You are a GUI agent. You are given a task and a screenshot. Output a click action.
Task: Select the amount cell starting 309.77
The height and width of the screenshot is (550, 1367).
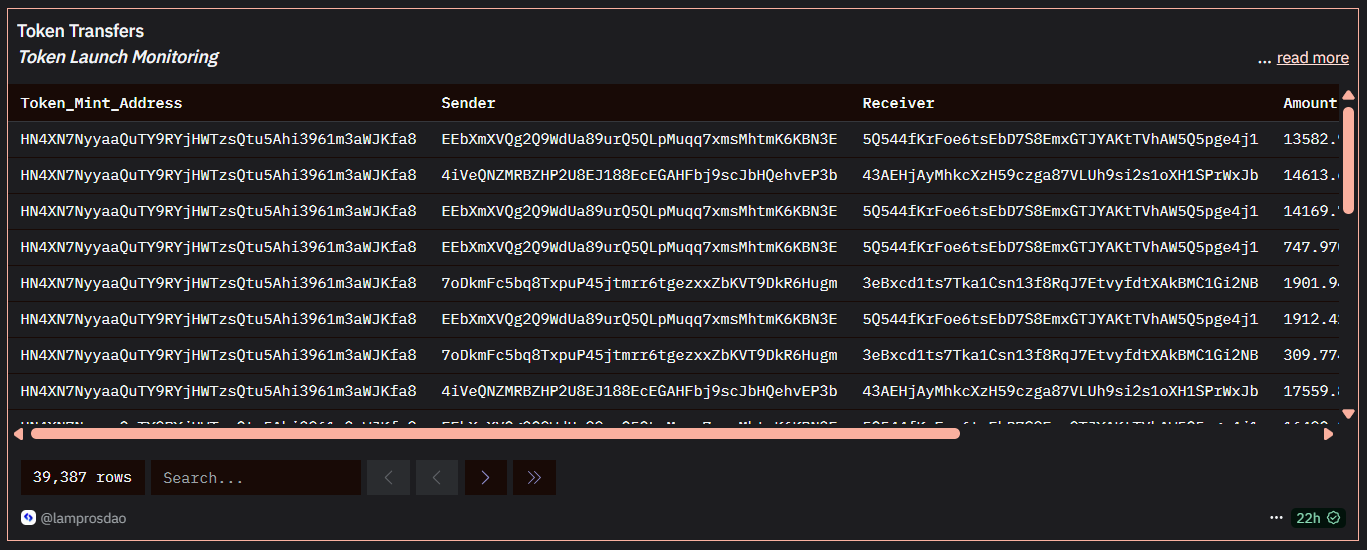(x=1311, y=355)
